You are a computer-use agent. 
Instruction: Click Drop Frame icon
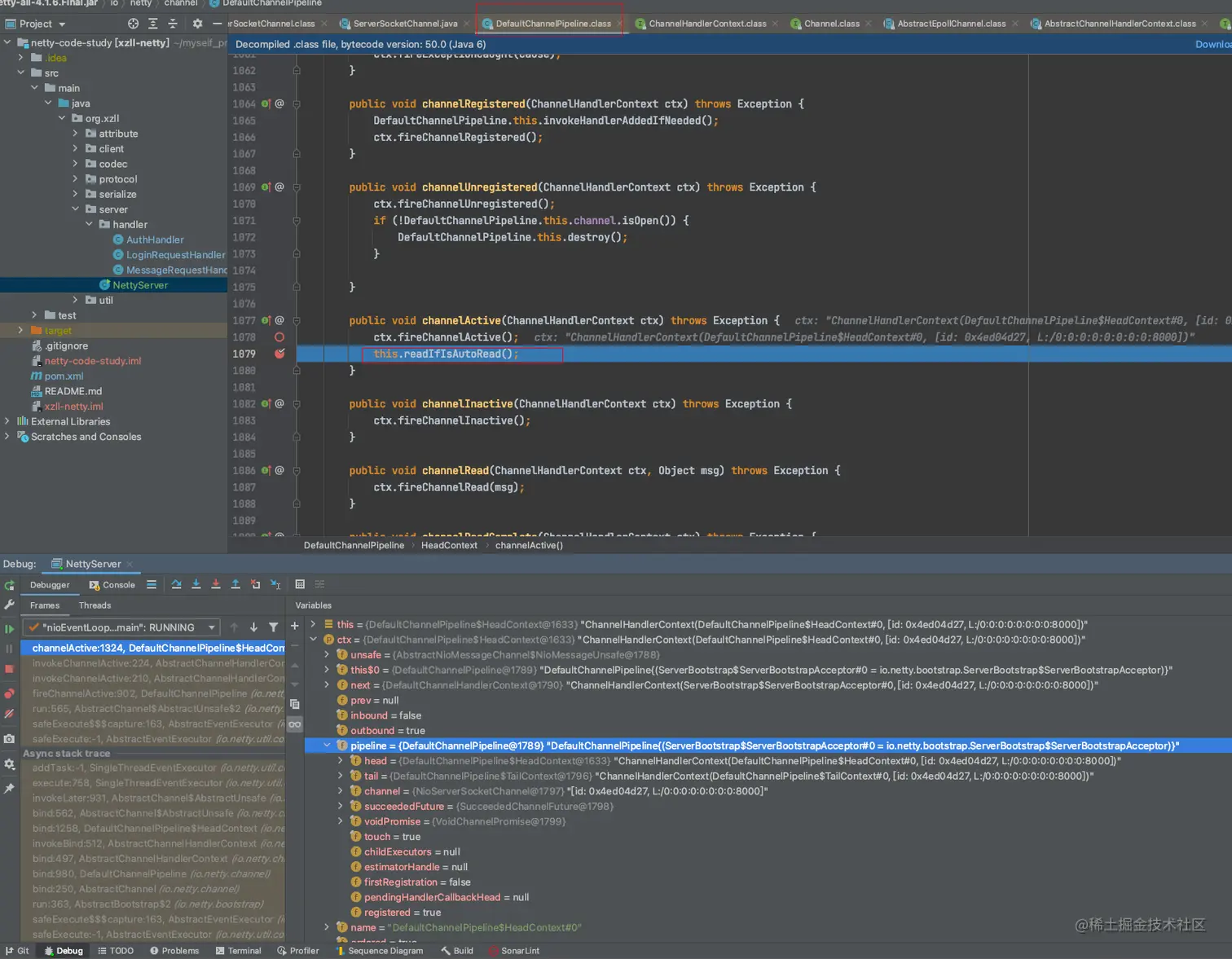255,584
